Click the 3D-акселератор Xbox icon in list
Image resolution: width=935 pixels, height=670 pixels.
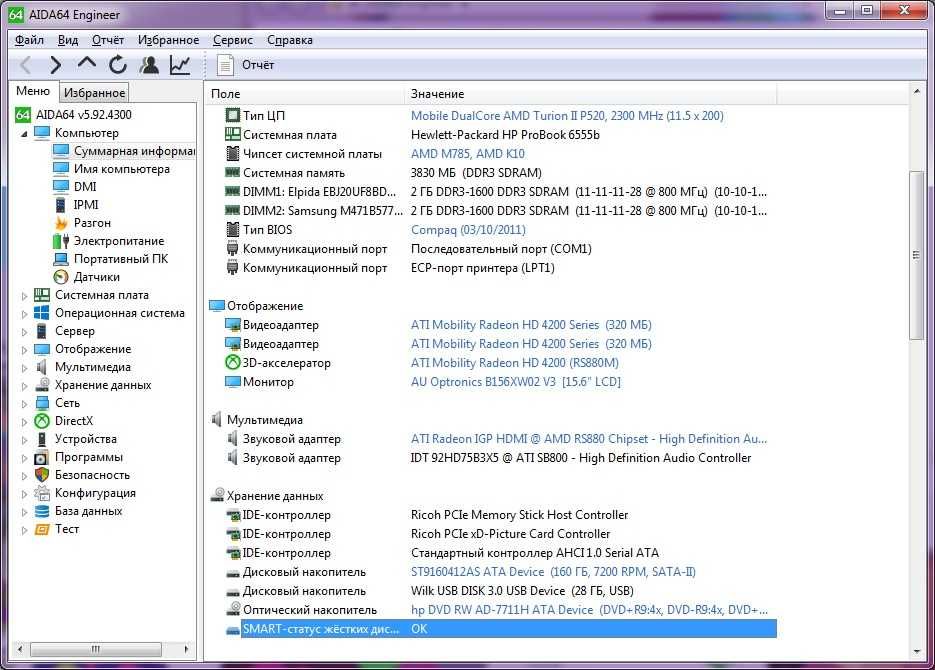tap(232, 362)
